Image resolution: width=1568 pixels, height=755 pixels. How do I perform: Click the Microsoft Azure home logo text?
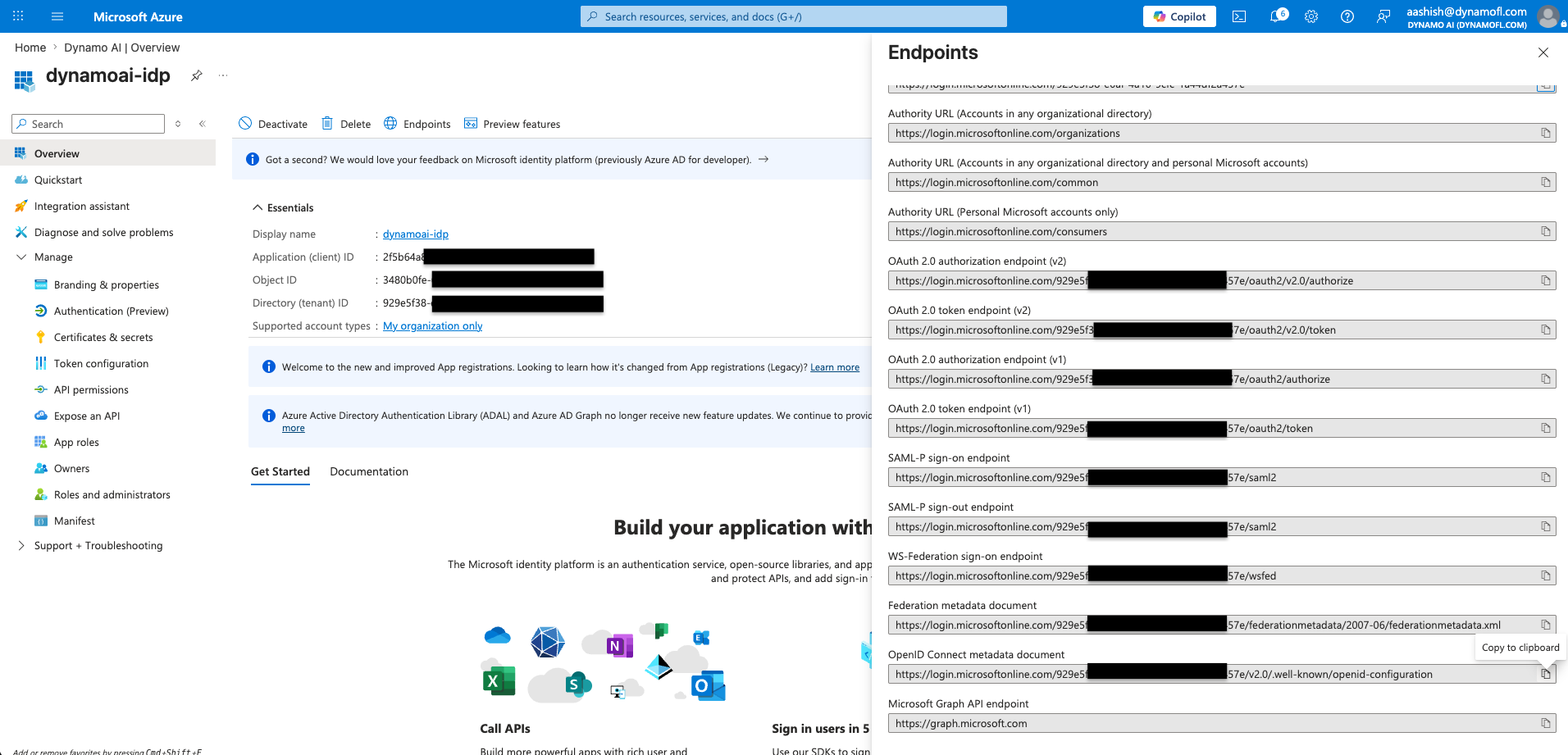[x=138, y=16]
